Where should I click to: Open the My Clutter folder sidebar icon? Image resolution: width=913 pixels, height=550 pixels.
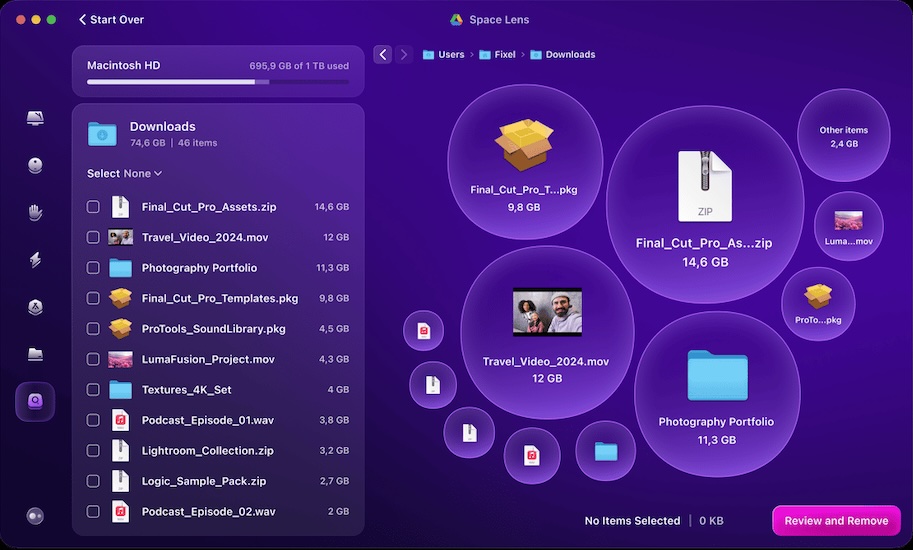[35, 354]
